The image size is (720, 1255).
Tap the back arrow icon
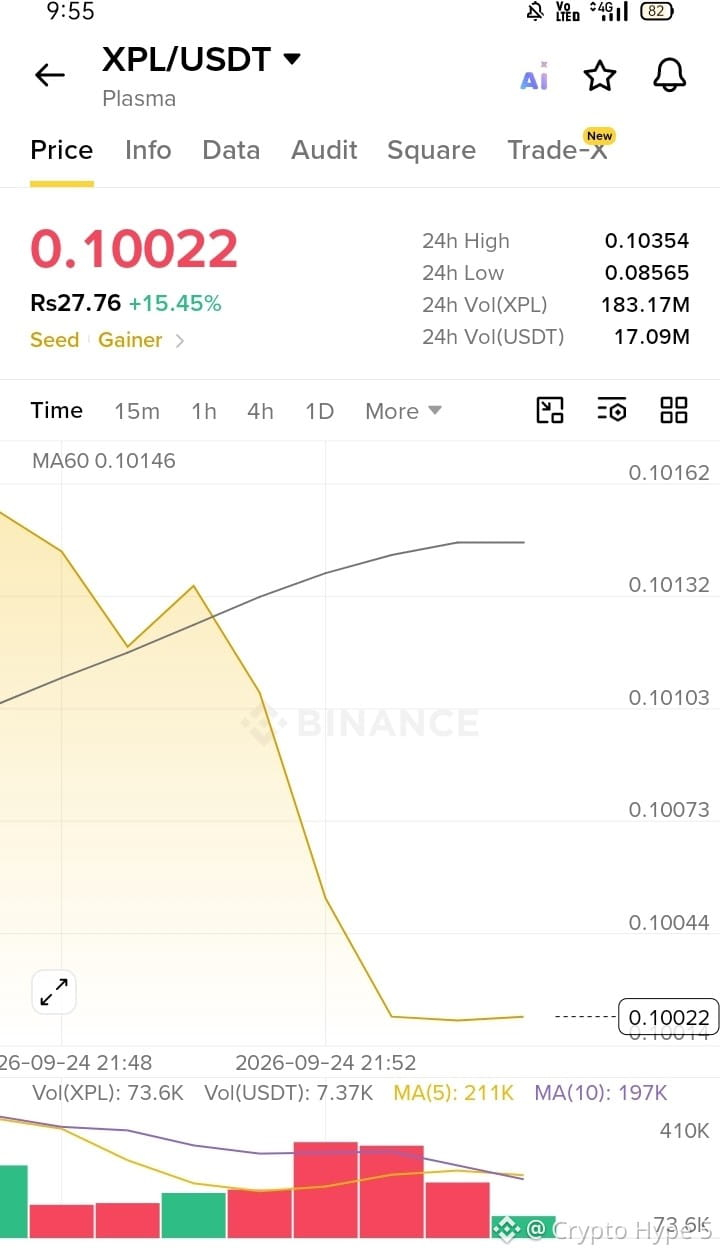(49, 75)
